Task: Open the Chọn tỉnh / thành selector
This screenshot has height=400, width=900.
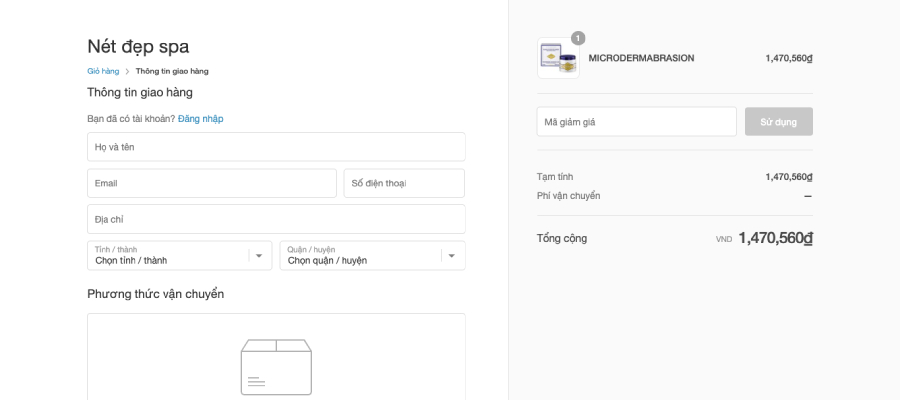Action: (x=180, y=255)
